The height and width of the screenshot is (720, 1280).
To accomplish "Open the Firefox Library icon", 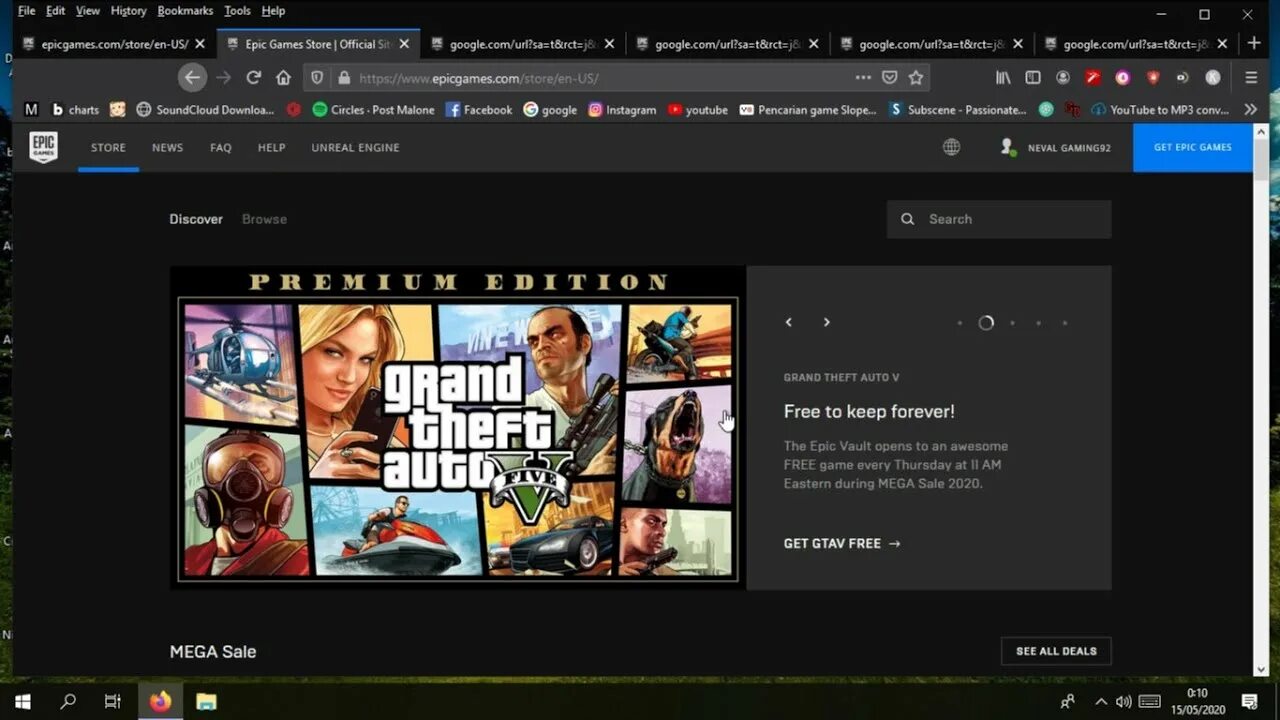I will pyautogui.click(x=1003, y=77).
